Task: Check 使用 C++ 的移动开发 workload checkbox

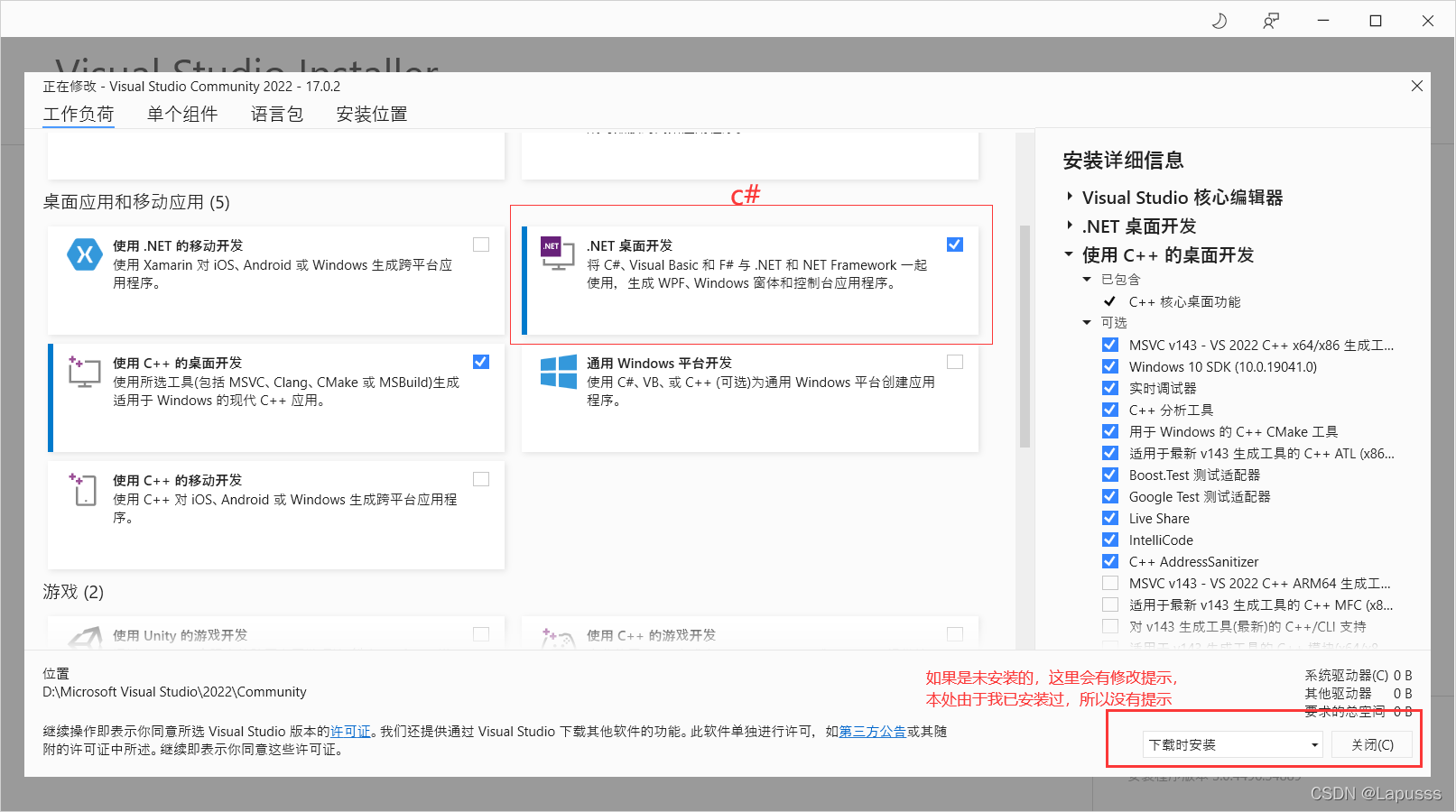Action: (x=481, y=479)
